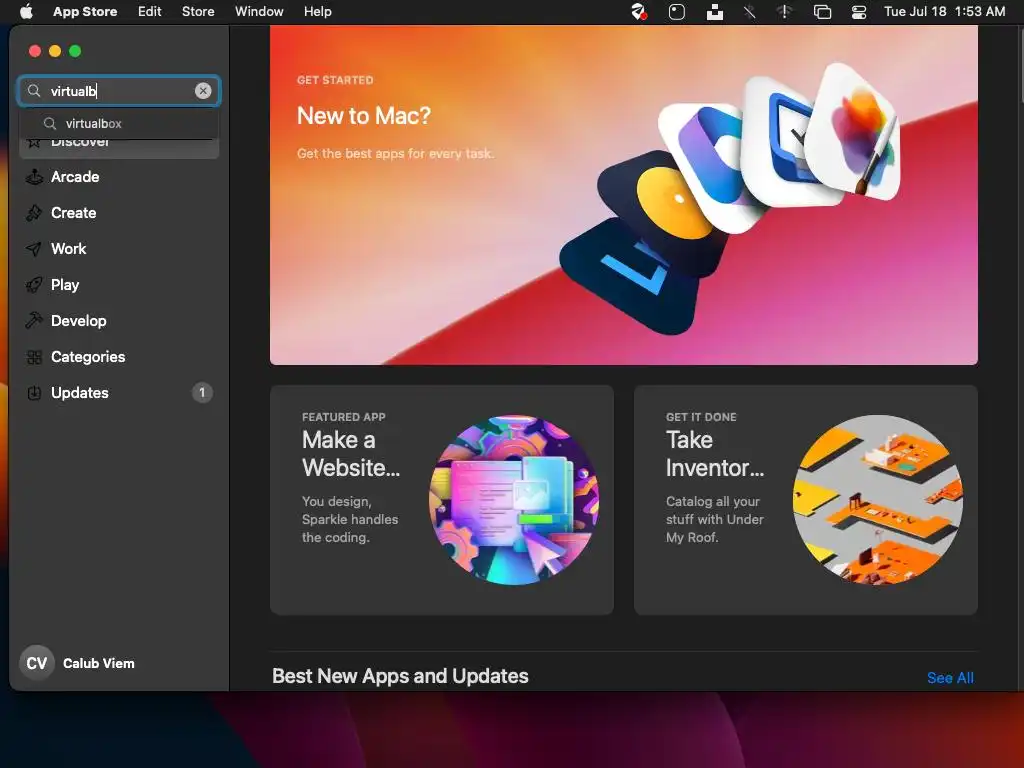Click the rounded square menu bar icon

coord(677,11)
